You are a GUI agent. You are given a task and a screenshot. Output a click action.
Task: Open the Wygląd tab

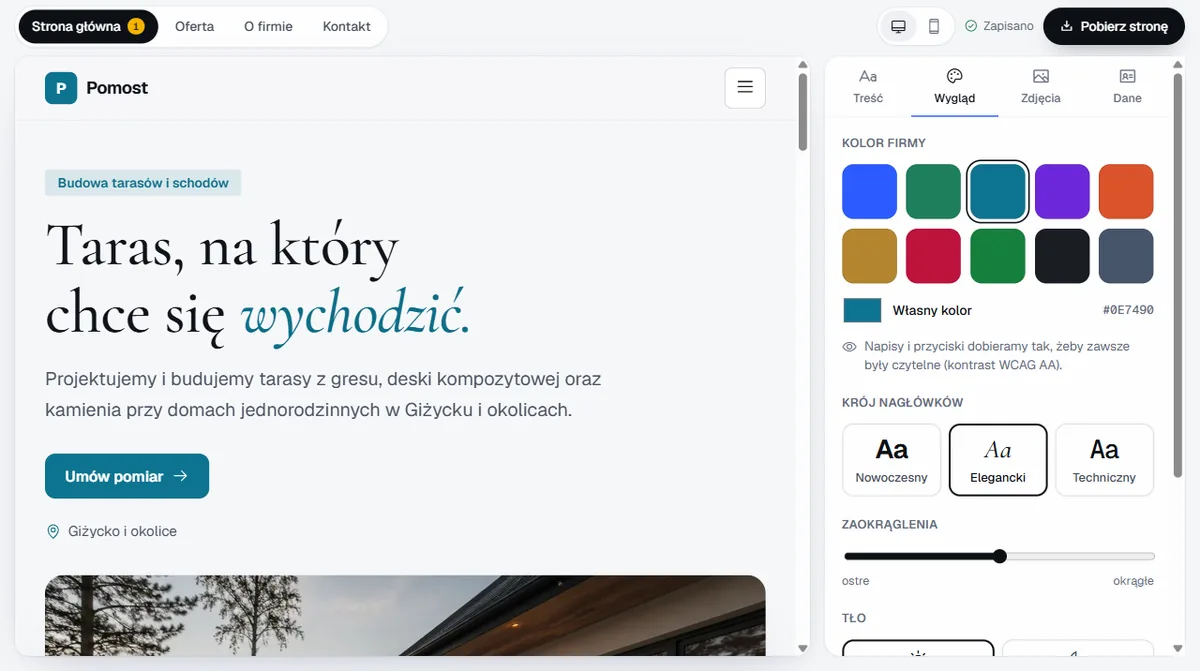954,86
